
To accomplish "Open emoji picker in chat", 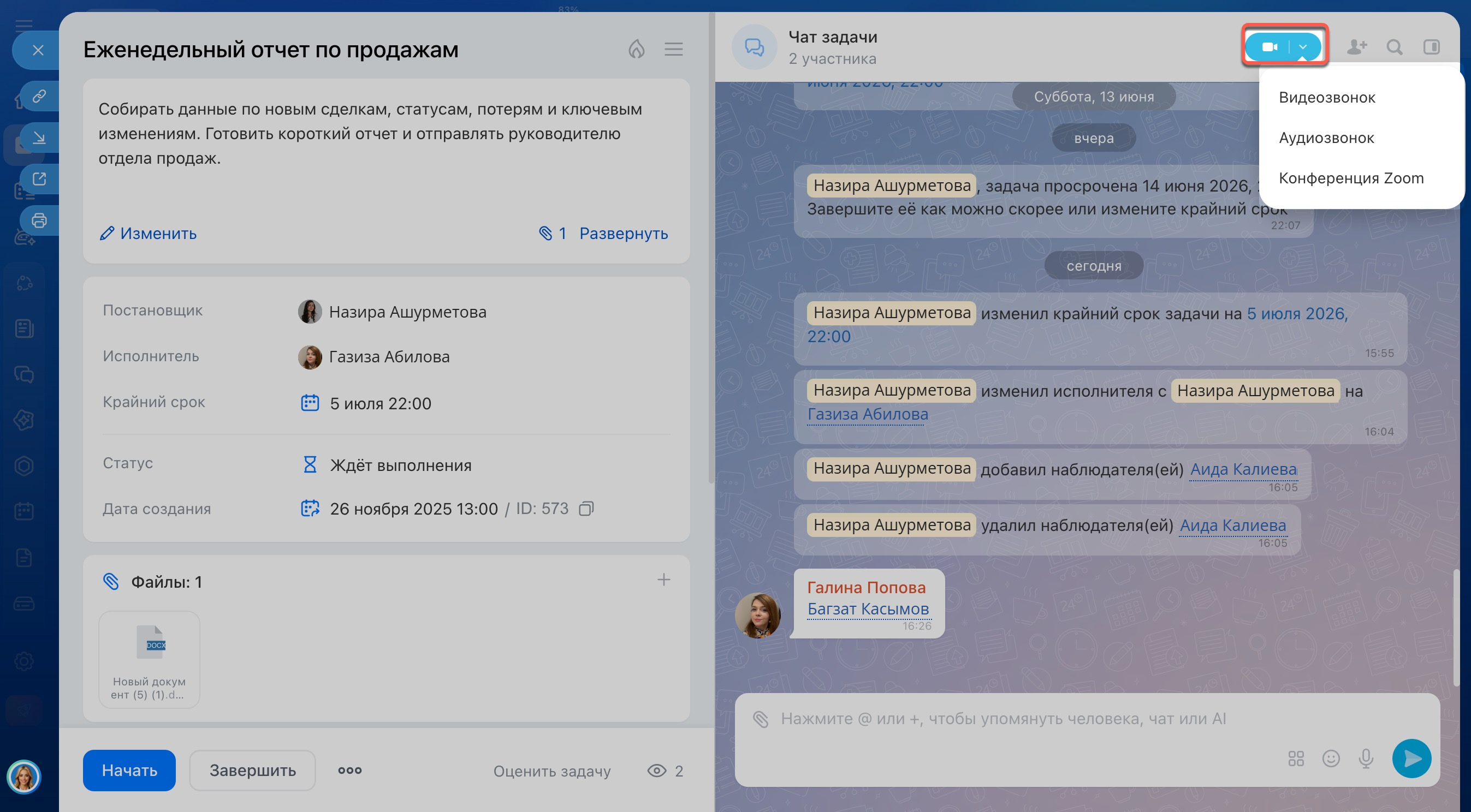I will click(x=1331, y=758).
